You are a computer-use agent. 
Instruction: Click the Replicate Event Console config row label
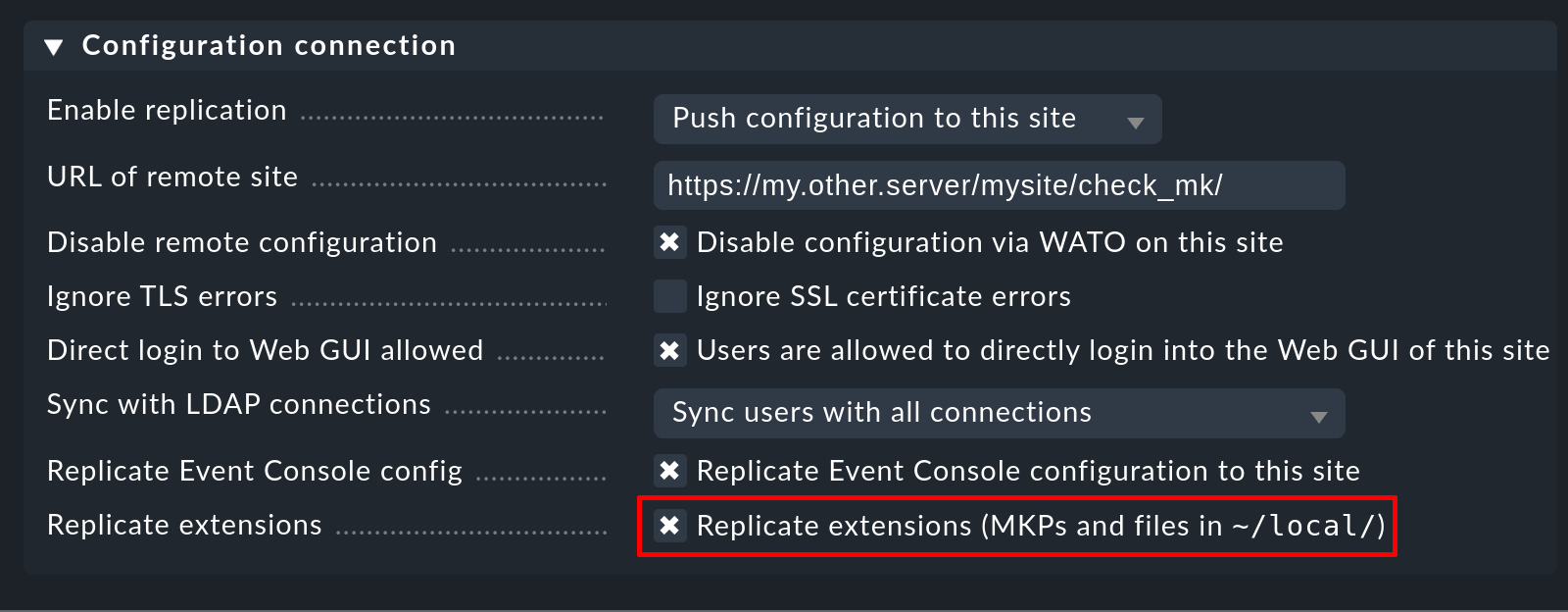[255, 472]
